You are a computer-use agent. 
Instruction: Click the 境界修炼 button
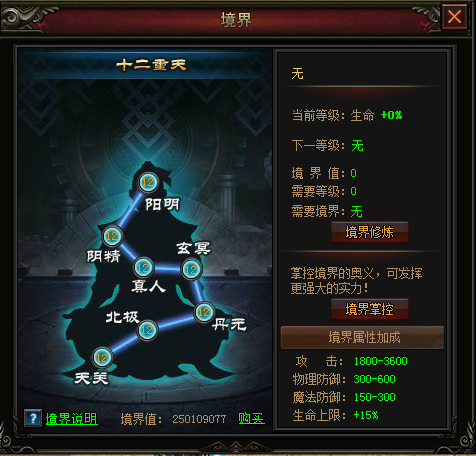tap(370, 232)
